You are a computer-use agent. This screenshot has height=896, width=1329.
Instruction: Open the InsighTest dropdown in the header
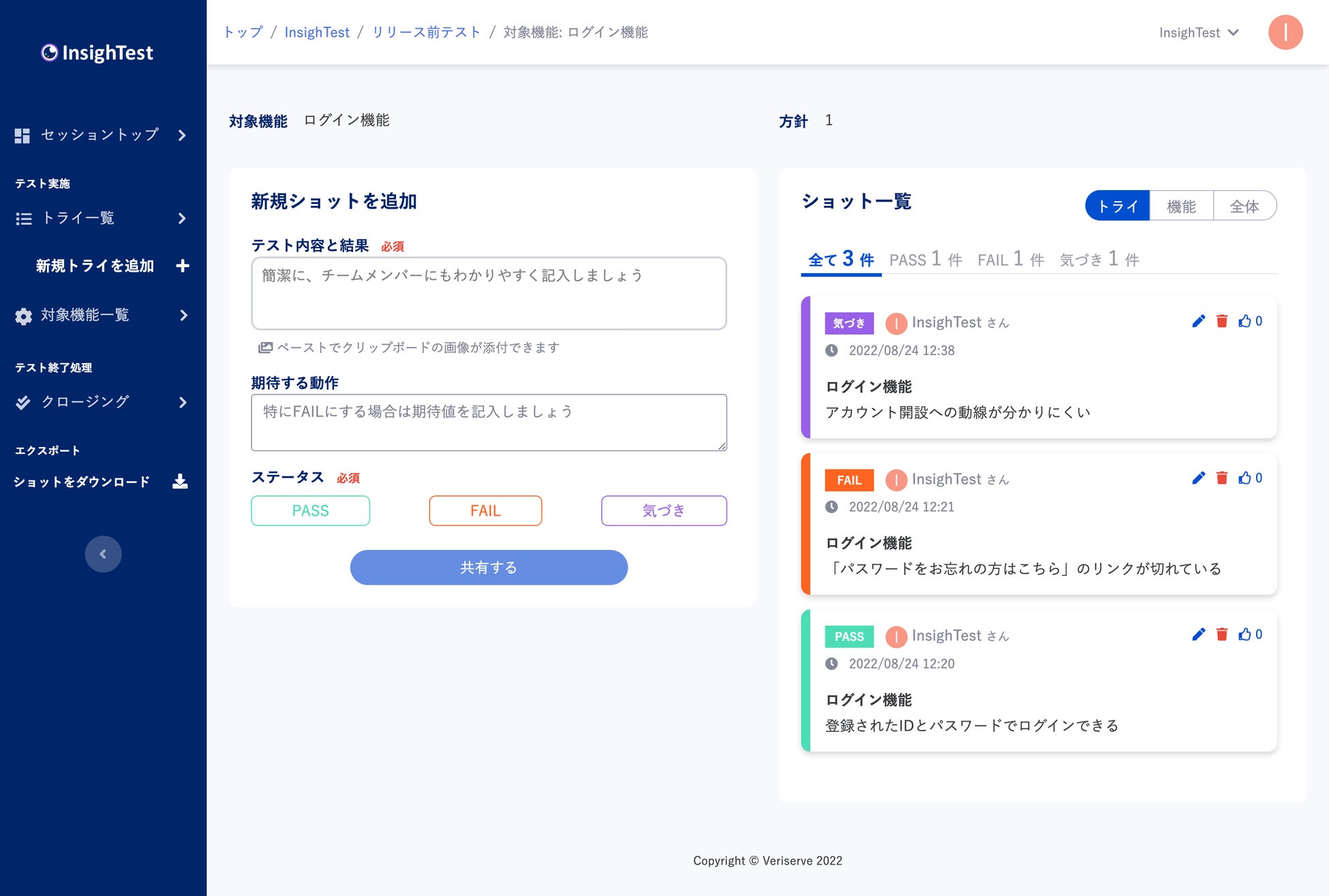tap(1198, 33)
